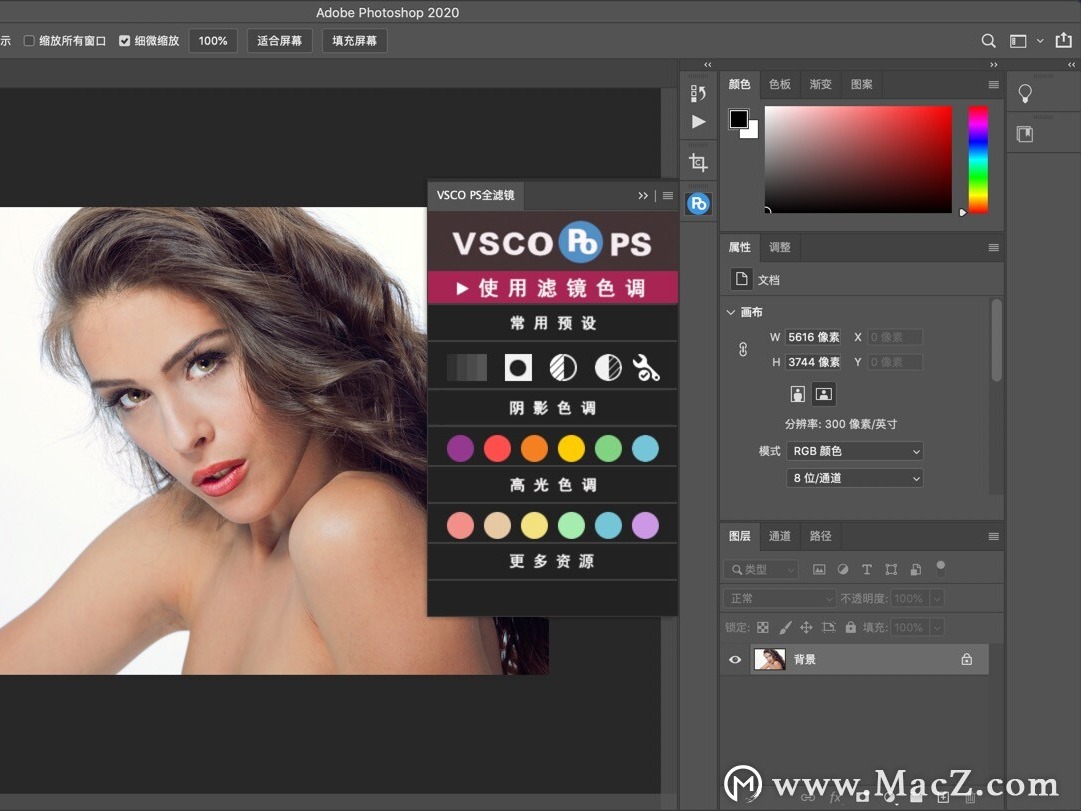This screenshot has height=811, width=1081.
Task: Click the scissors filter icon in VSCO panel
Action: pyautogui.click(x=646, y=367)
